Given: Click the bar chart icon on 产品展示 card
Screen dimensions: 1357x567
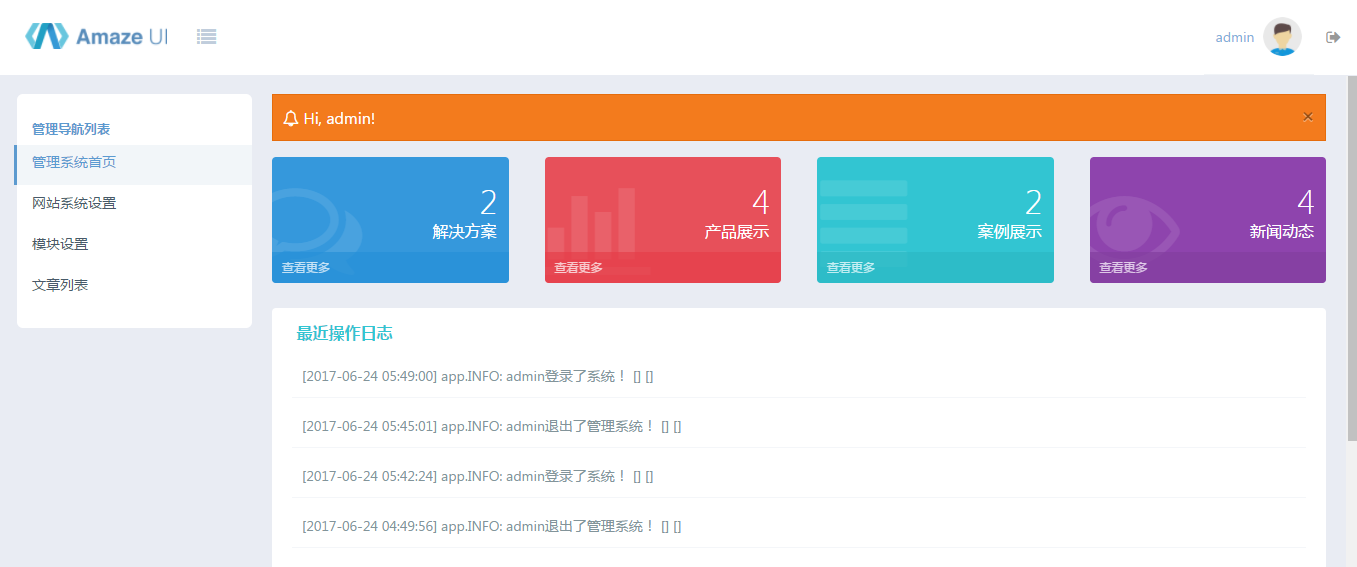Looking at the screenshot, I should coord(596,230).
